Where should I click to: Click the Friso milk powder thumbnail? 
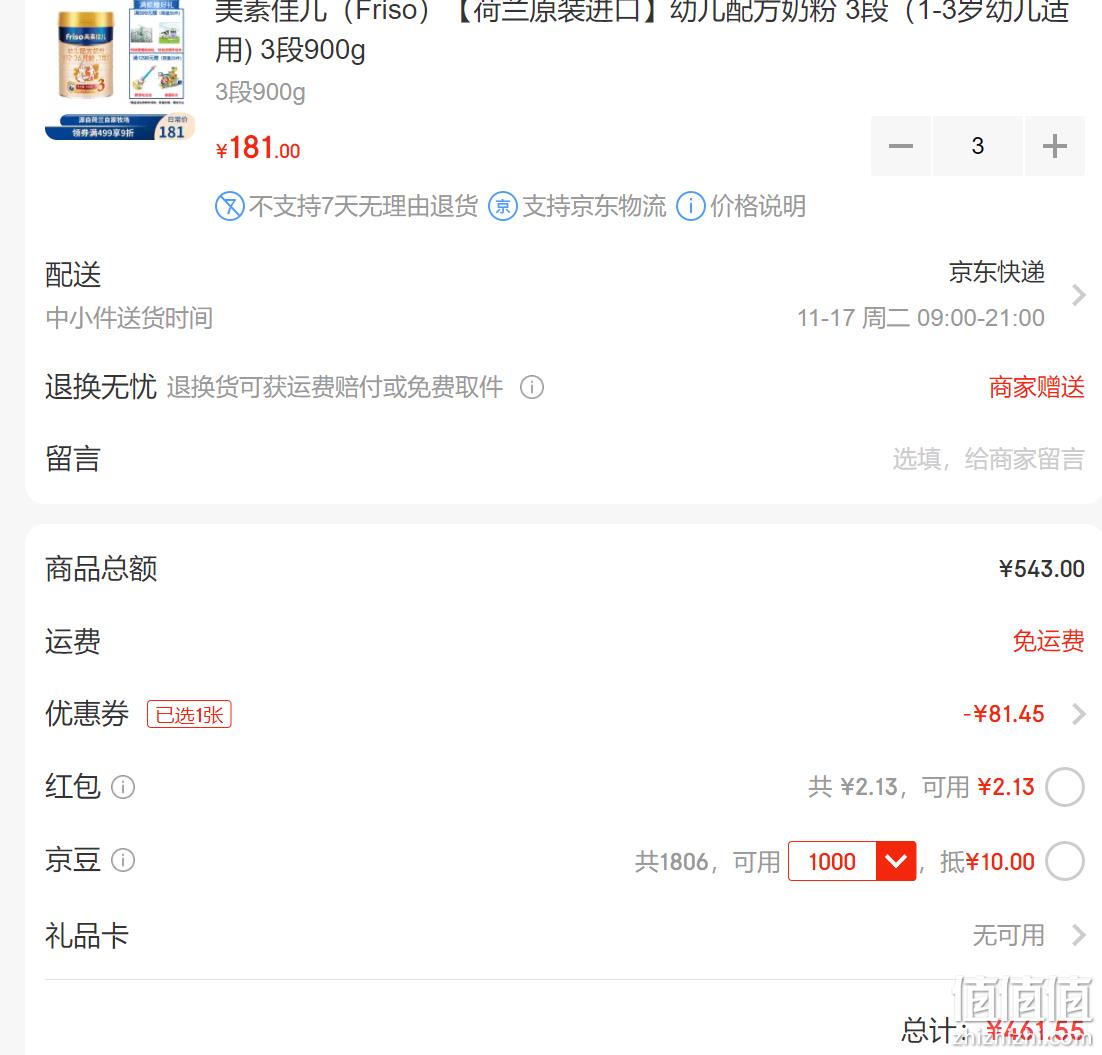(x=119, y=70)
